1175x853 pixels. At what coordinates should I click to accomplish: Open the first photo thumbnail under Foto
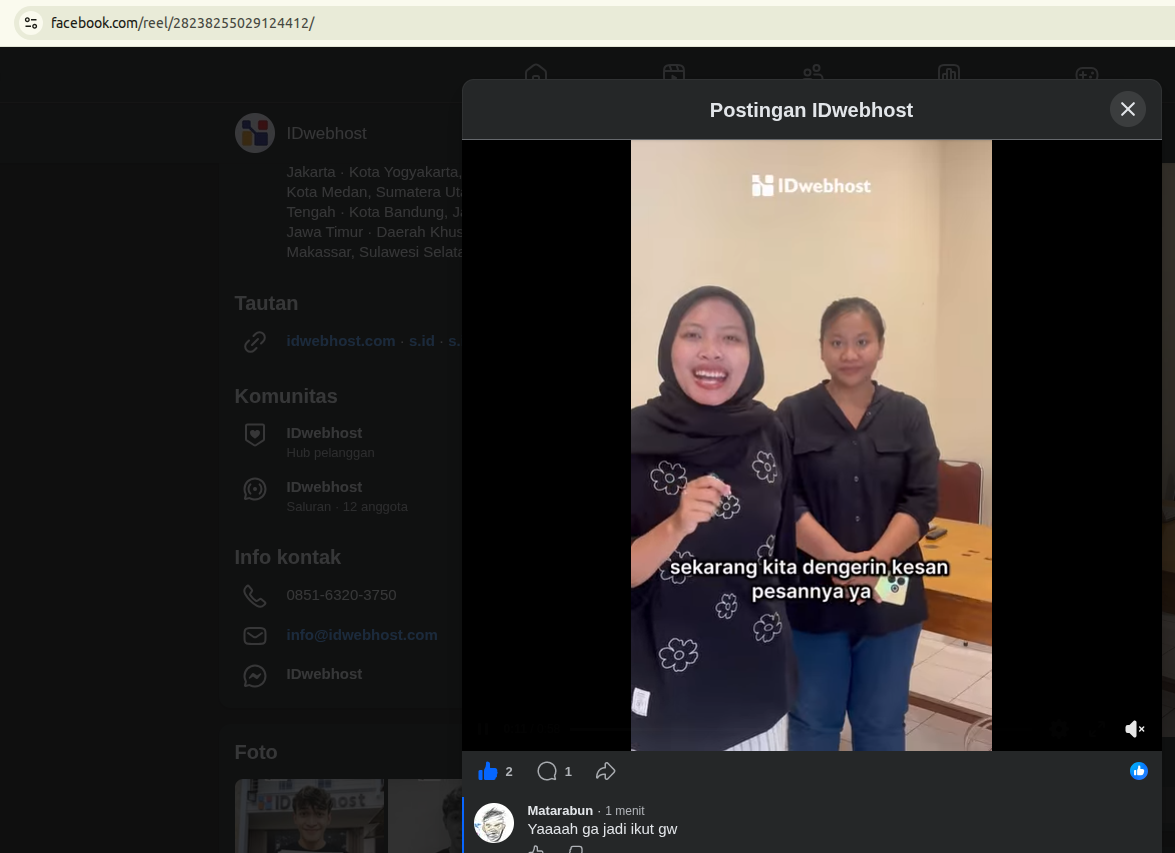(x=310, y=816)
